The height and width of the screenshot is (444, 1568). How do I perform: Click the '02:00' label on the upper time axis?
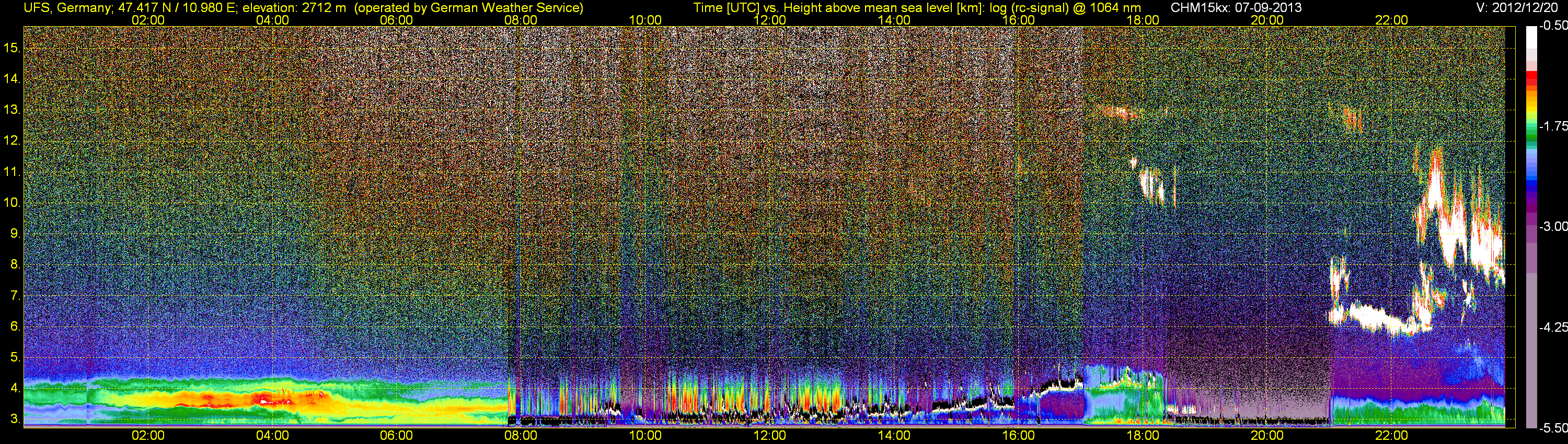(148, 20)
